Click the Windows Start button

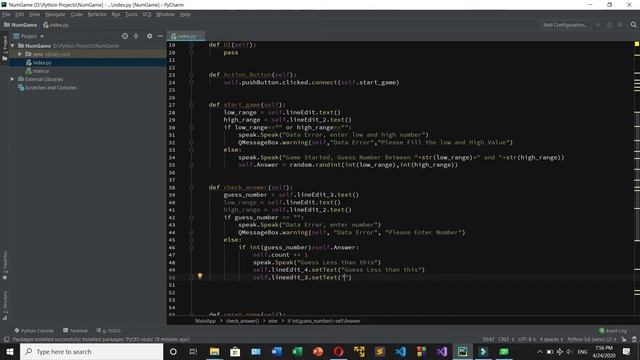(10, 351)
